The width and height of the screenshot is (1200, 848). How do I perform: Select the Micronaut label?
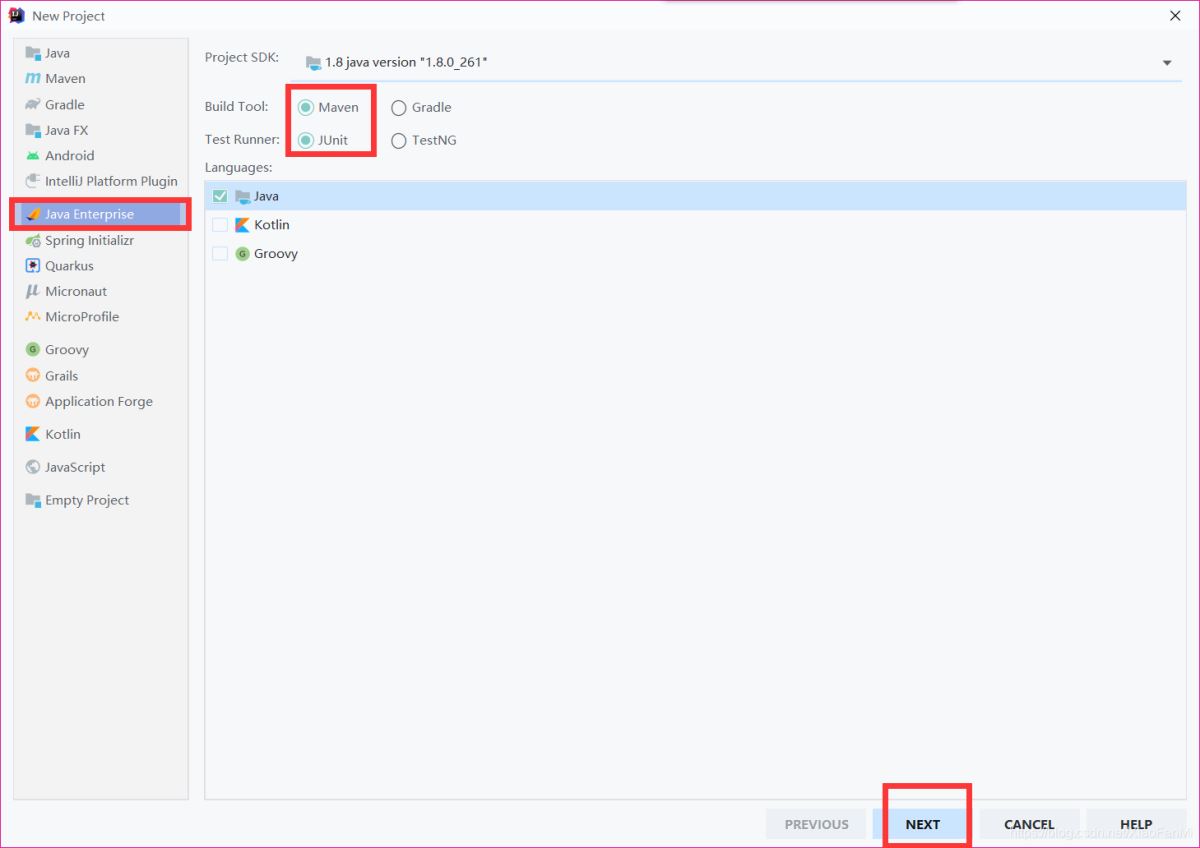(76, 291)
